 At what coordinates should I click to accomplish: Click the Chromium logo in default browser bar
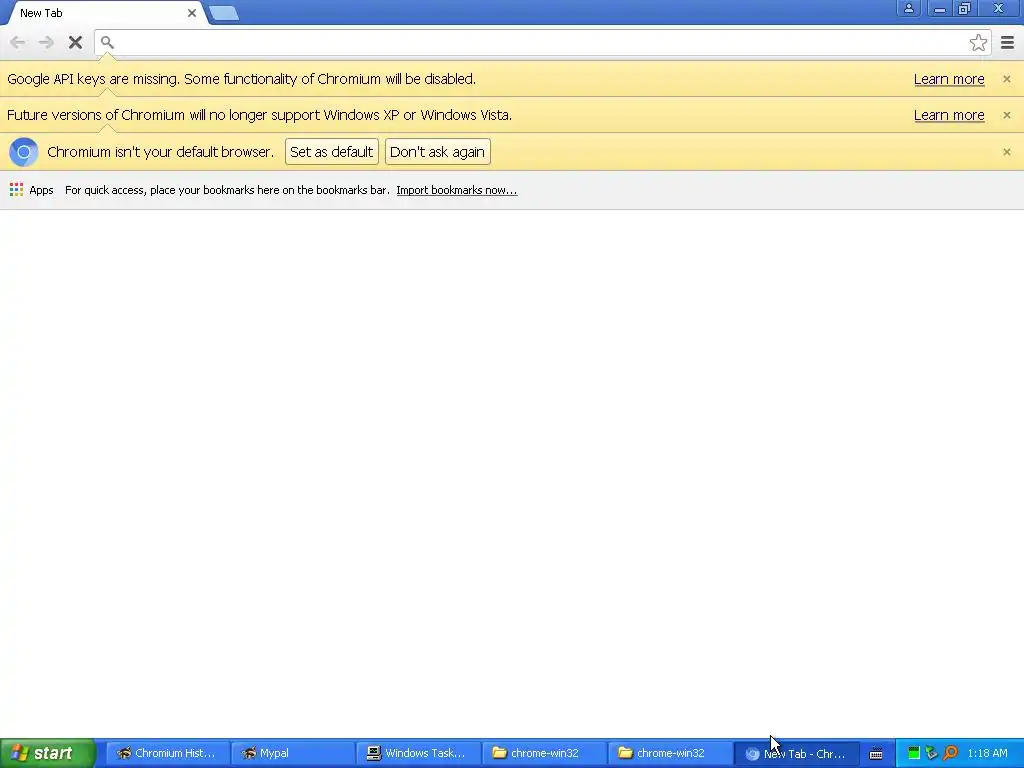tap(24, 152)
